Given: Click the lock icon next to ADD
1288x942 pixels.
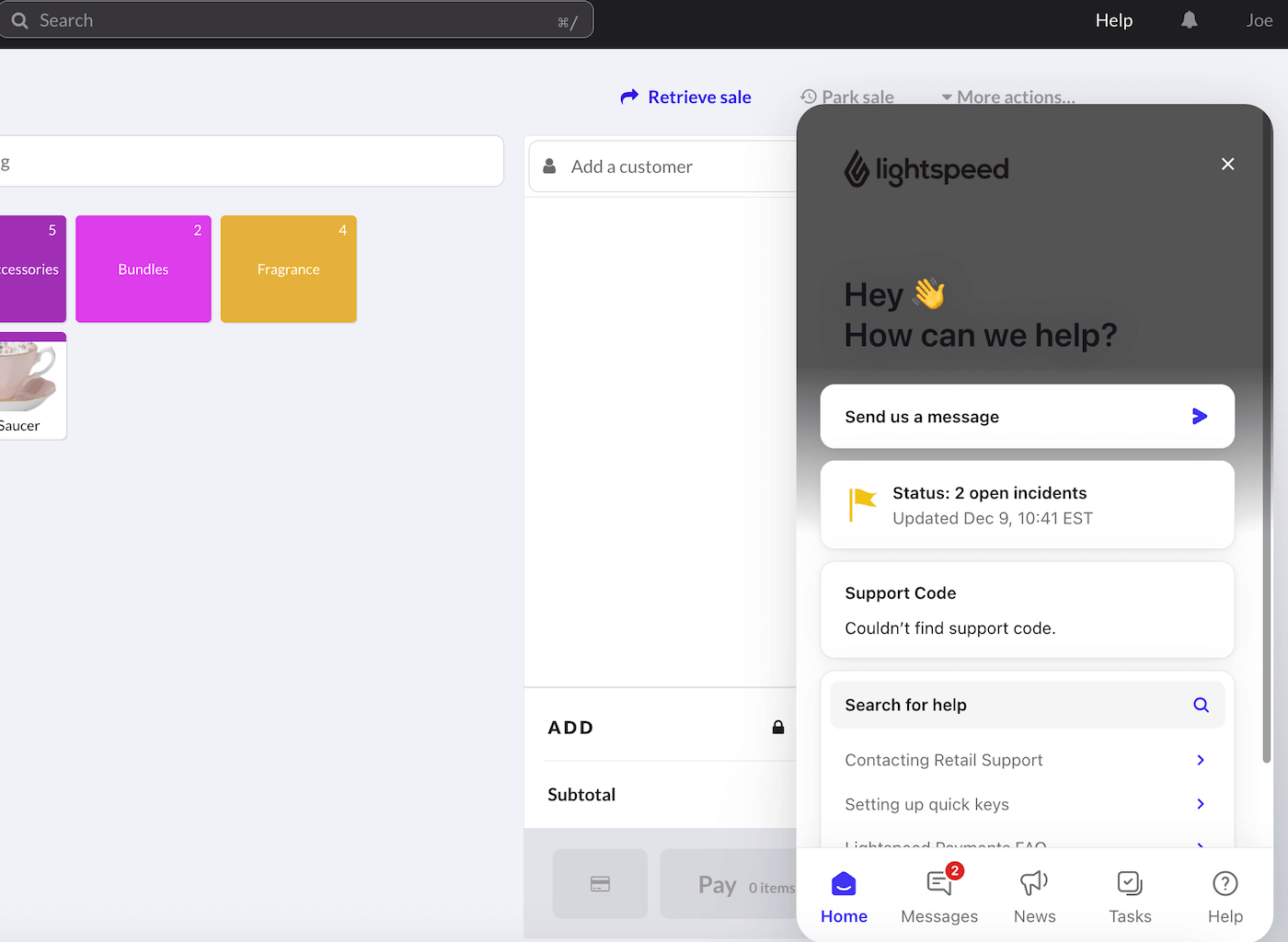Looking at the screenshot, I should (778, 728).
